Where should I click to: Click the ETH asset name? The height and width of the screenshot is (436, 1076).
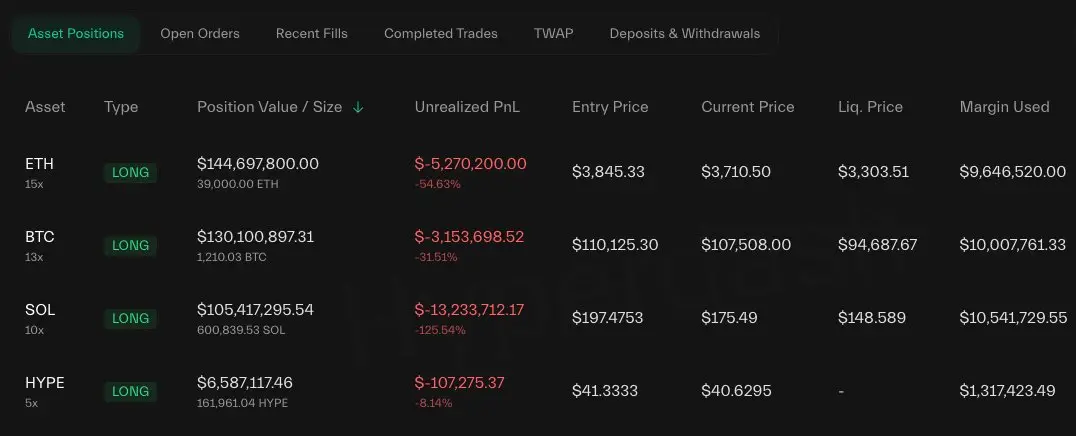coord(40,164)
